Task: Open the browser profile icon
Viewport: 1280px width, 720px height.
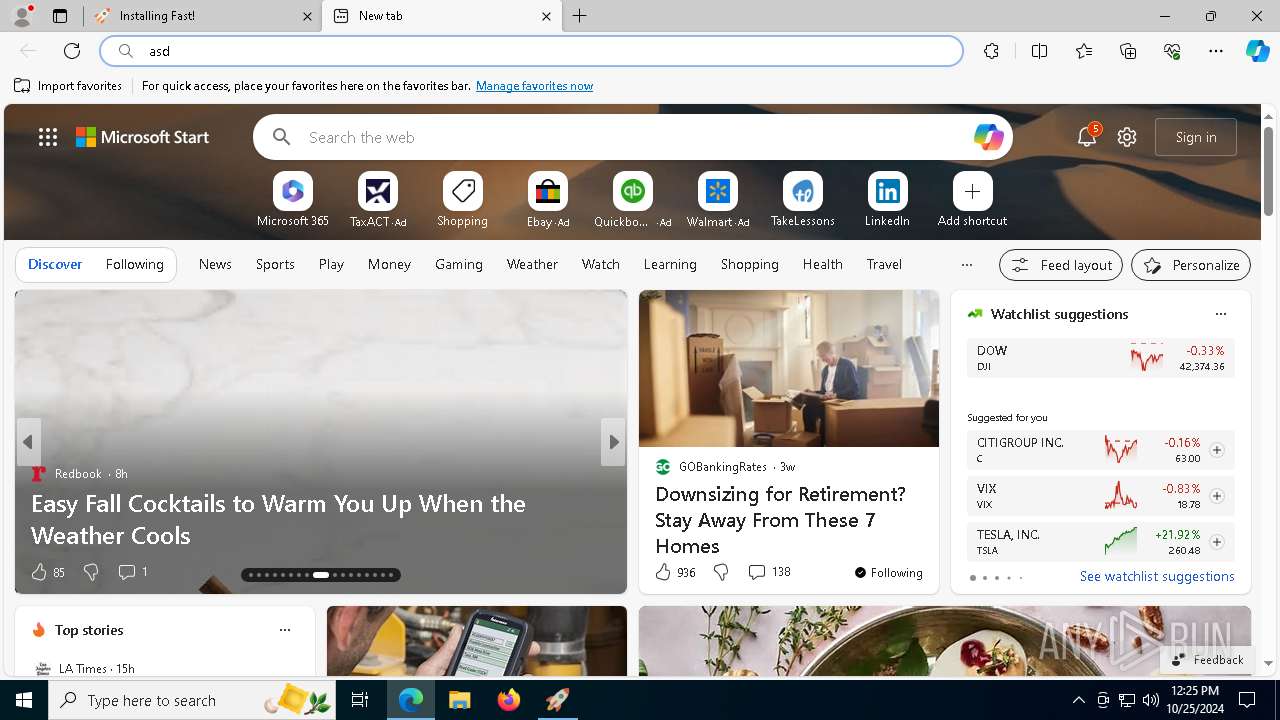Action: pyautogui.click(x=22, y=16)
